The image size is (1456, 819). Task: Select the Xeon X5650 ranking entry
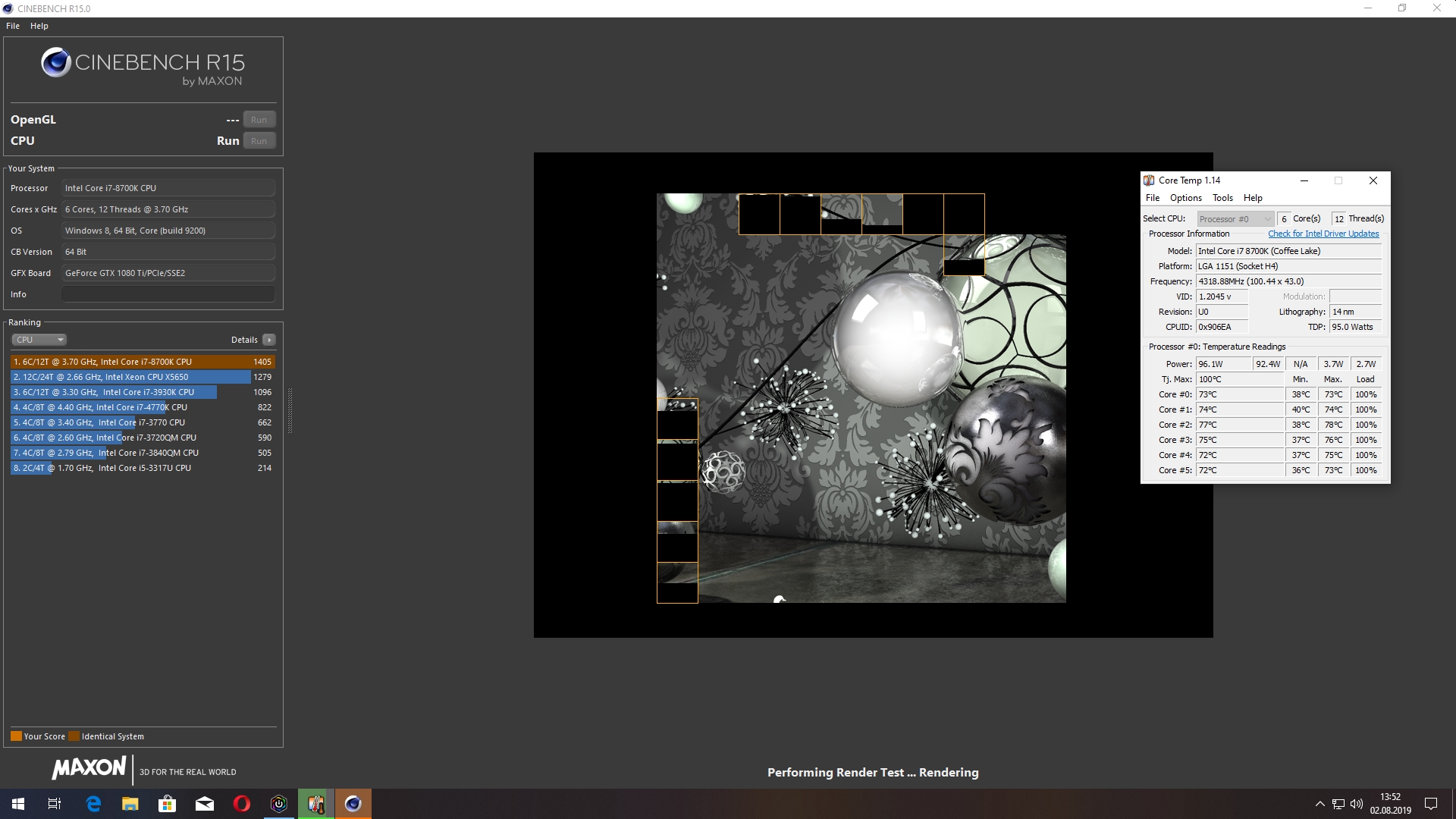130,377
